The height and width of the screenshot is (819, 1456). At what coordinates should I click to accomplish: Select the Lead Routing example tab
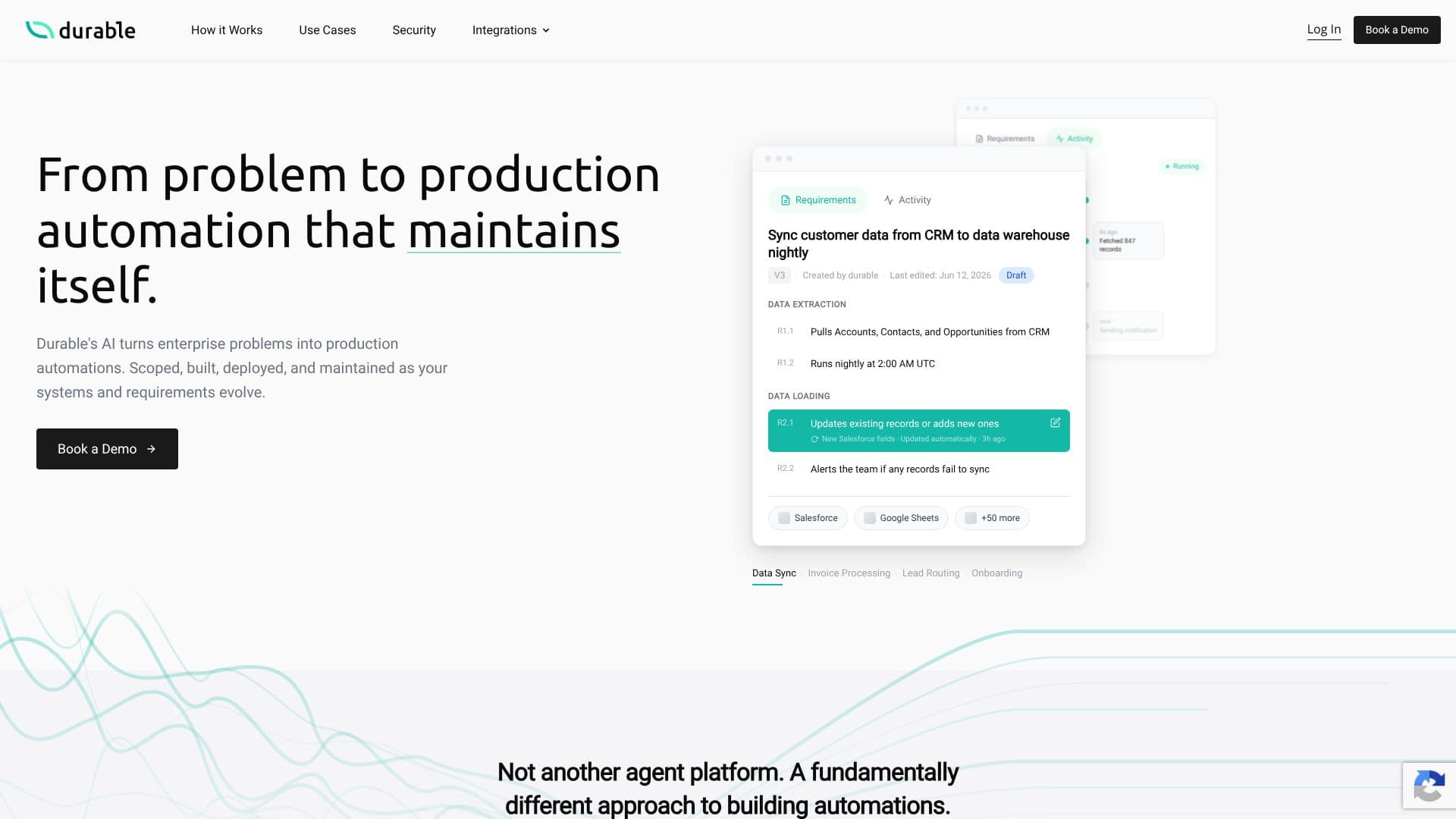[930, 573]
